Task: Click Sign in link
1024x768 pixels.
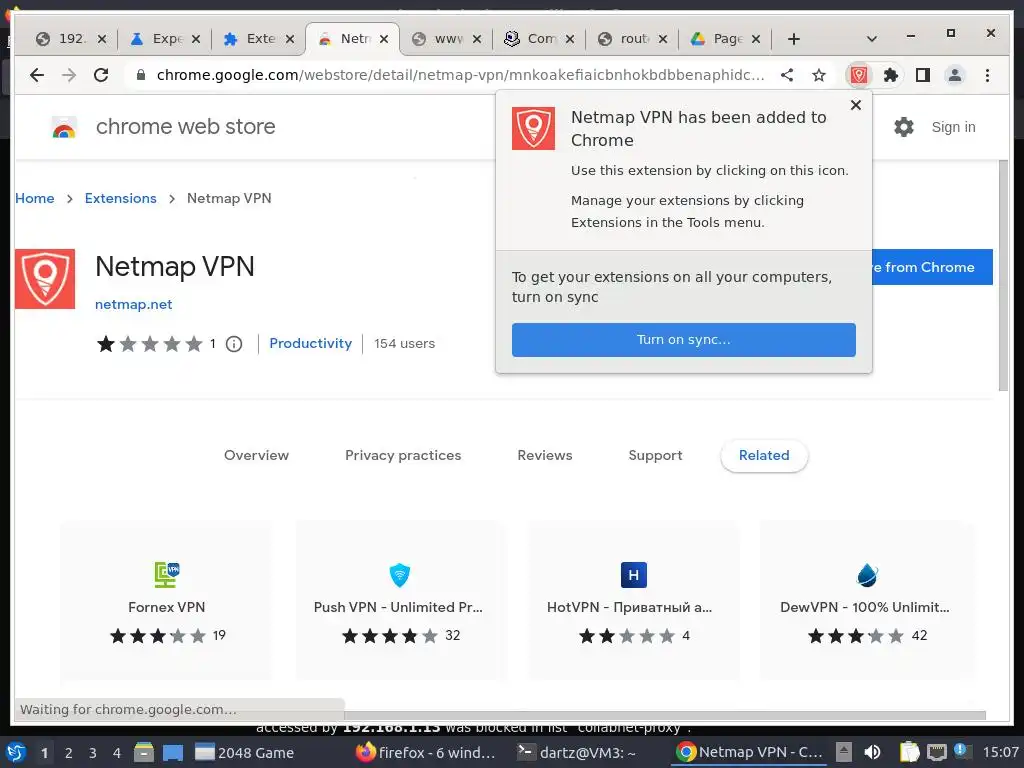Action: click(953, 127)
